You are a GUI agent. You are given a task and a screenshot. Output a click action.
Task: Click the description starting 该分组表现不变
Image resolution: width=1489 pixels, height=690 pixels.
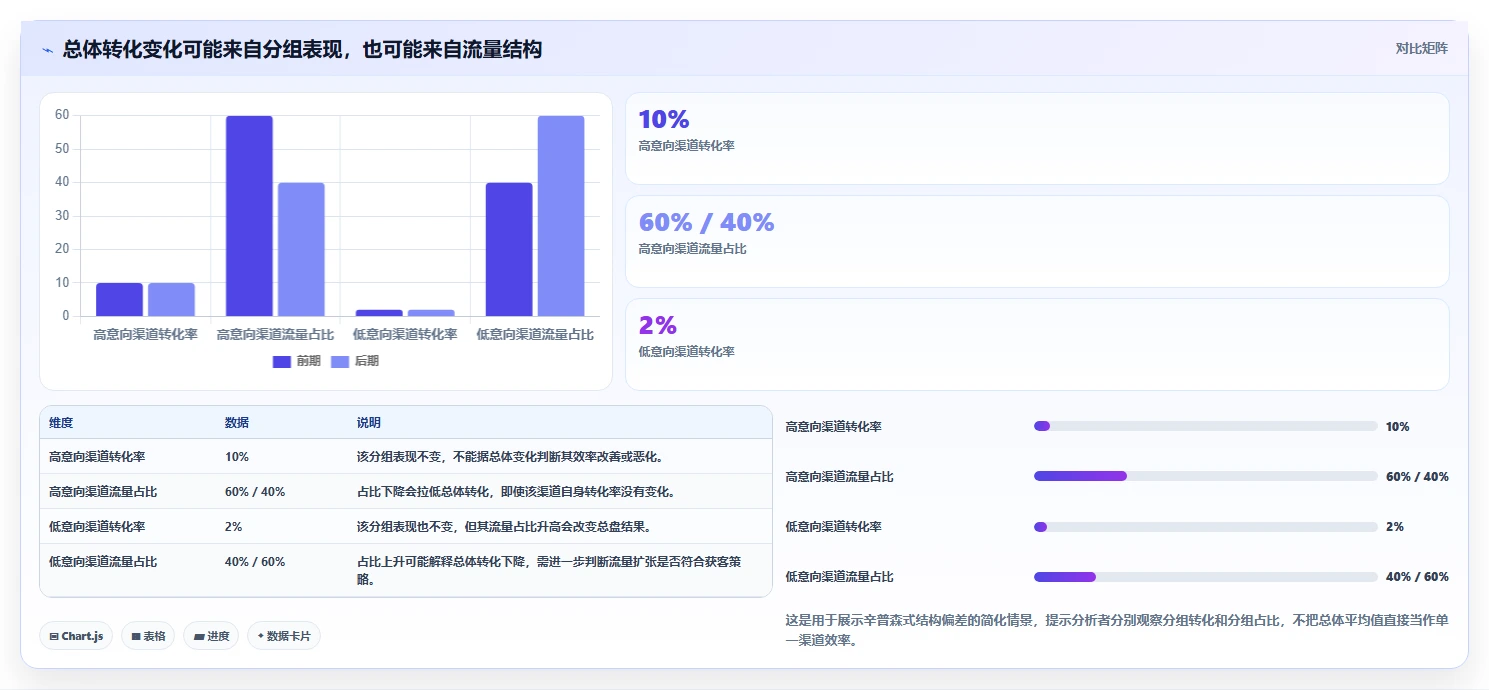coord(510,456)
